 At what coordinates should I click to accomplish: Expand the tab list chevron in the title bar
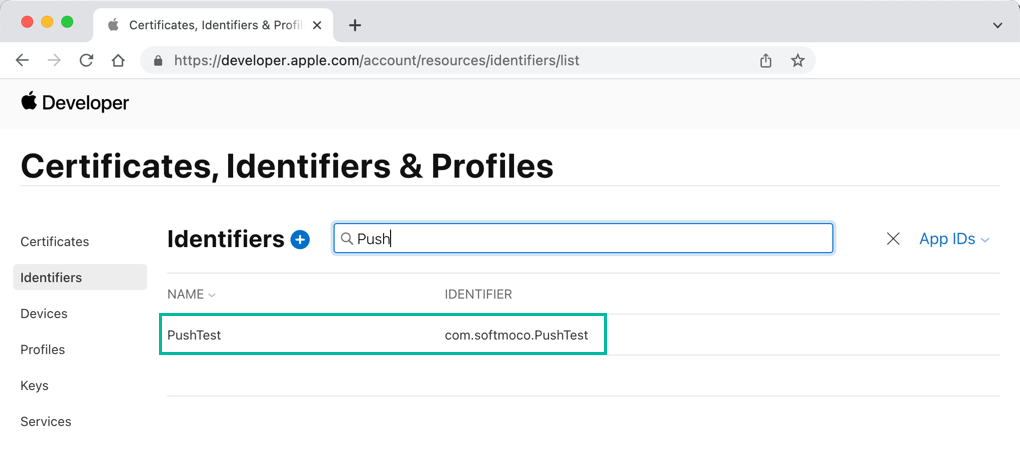pyautogui.click(x=997, y=25)
